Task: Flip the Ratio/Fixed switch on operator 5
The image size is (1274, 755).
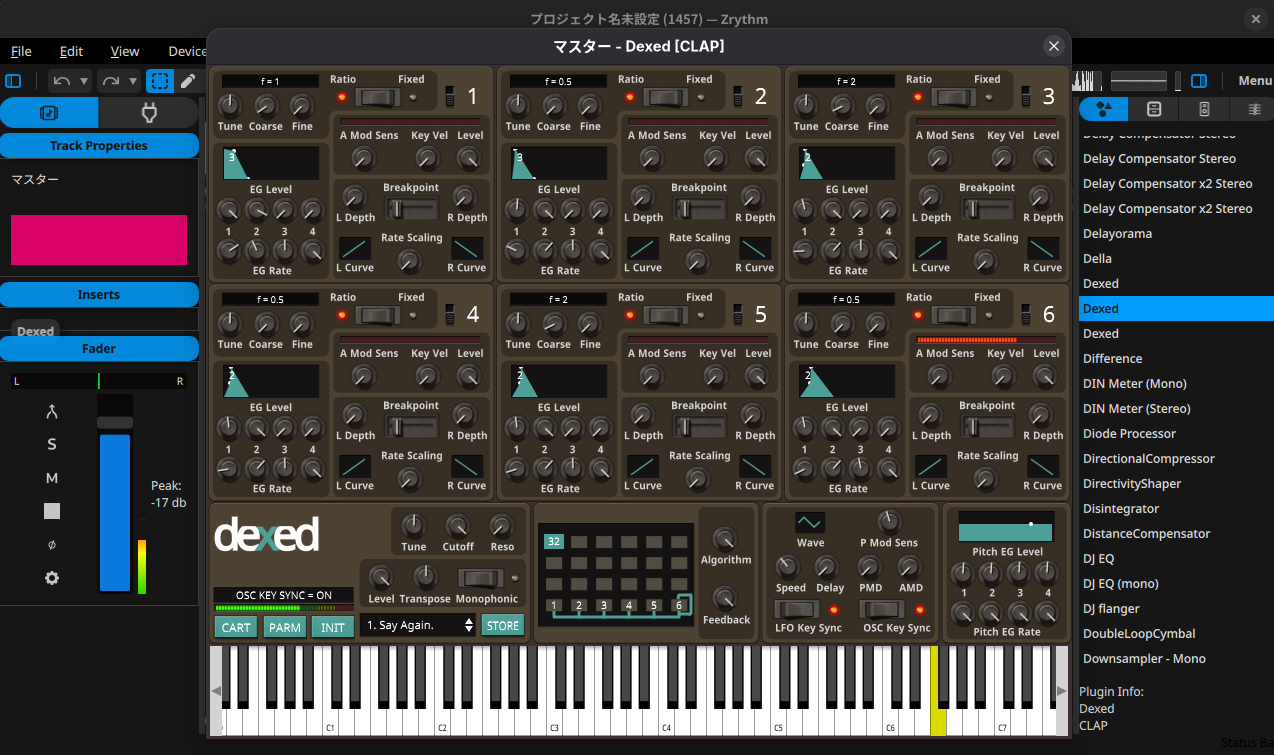Action: coord(666,315)
